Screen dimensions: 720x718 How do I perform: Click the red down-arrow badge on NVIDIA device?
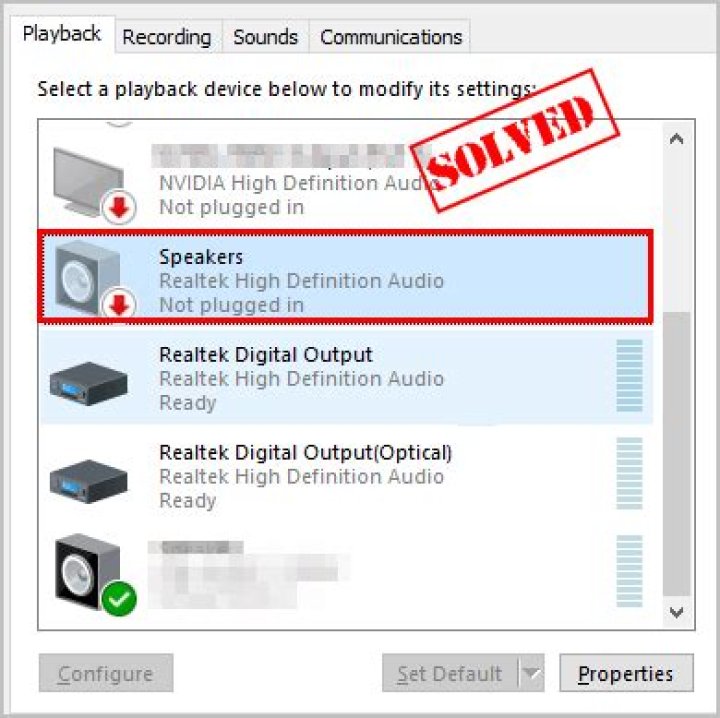click(119, 207)
